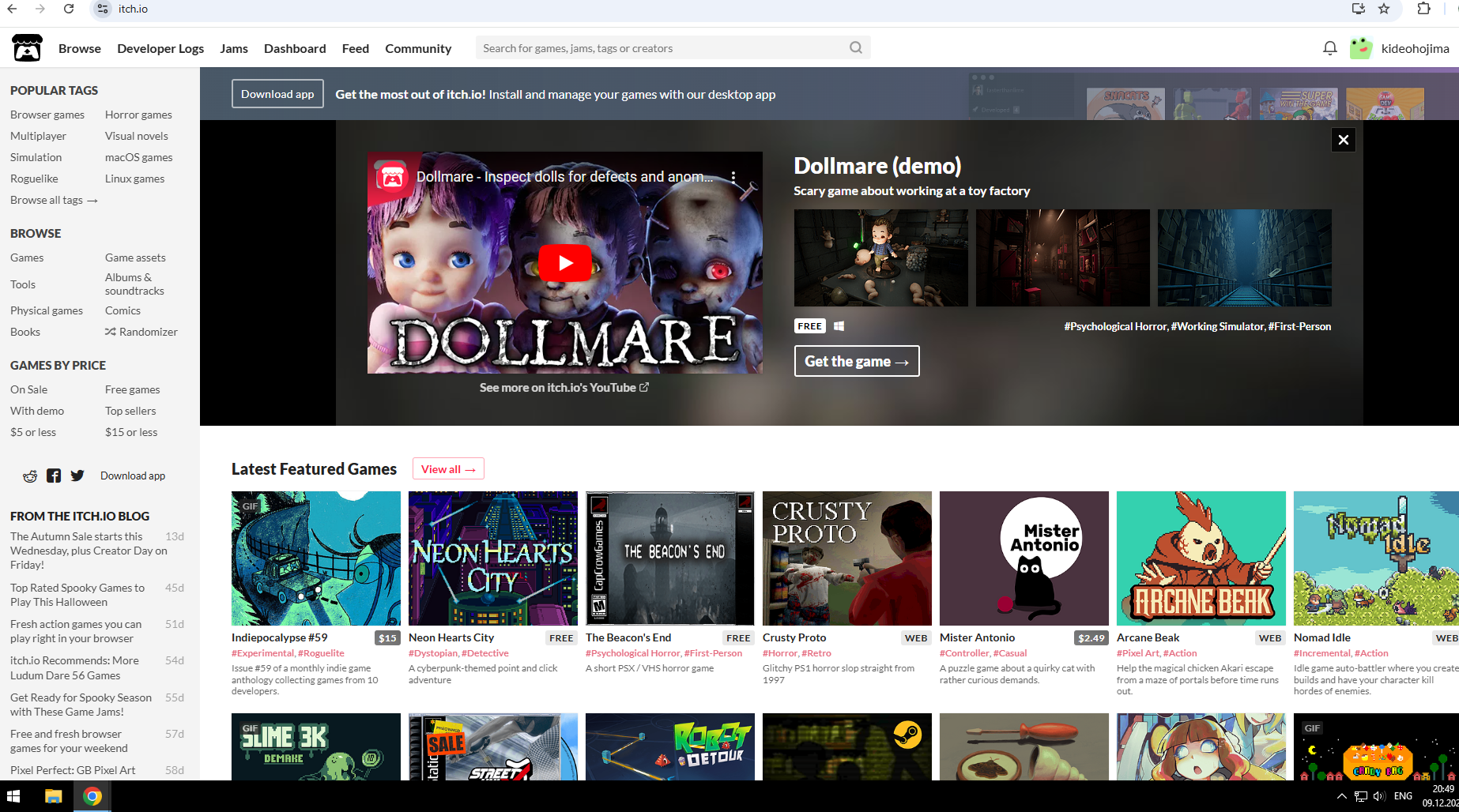Click the Get the game button

tap(857, 361)
